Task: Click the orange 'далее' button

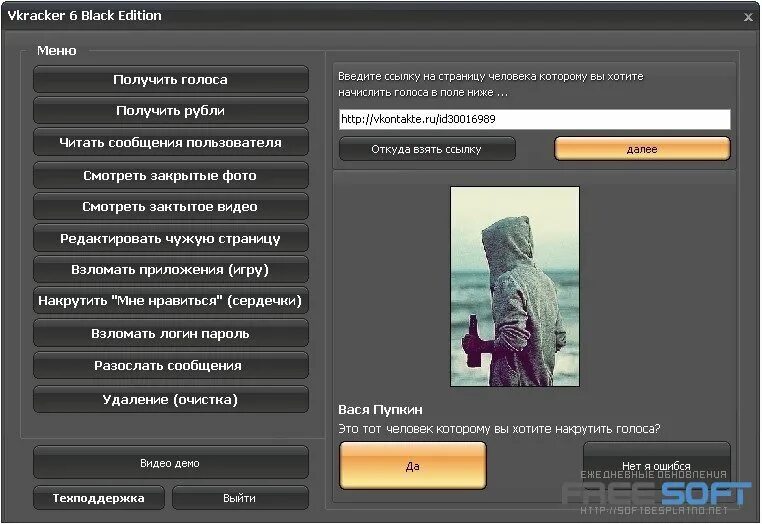Action: [x=642, y=149]
